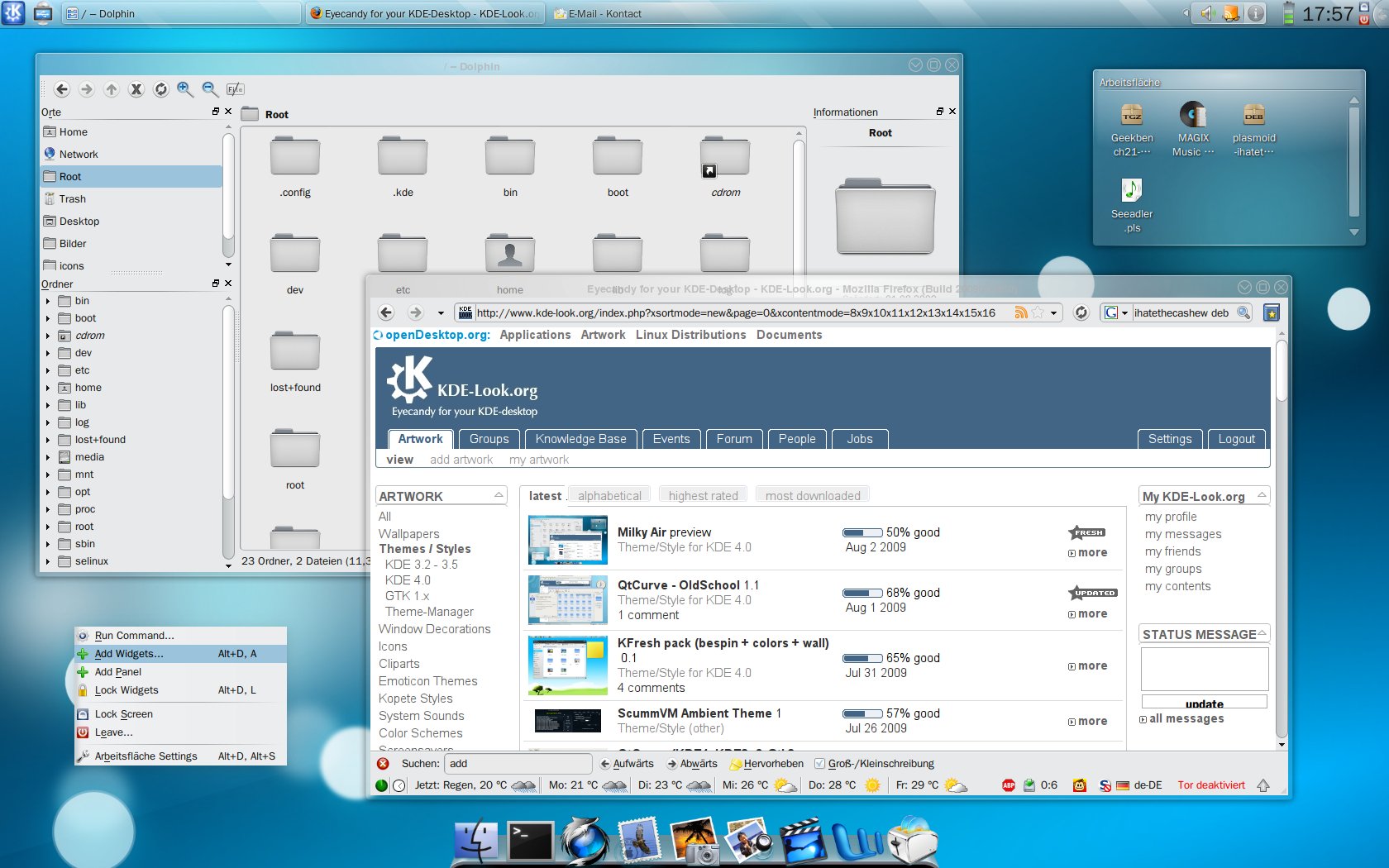Screen dimensions: 1389x868
Task: Go back in Dolphin toolbar
Action: (62, 89)
